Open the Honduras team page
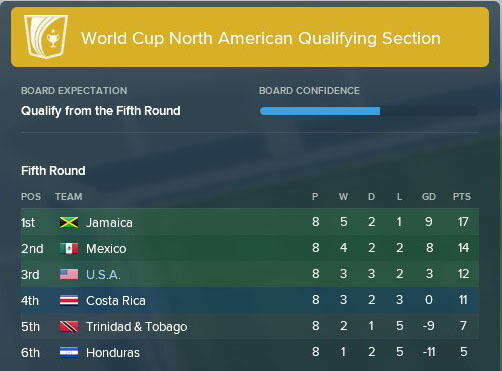This screenshot has height=371, width=502. pyautogui.click(x=113, y=353)
